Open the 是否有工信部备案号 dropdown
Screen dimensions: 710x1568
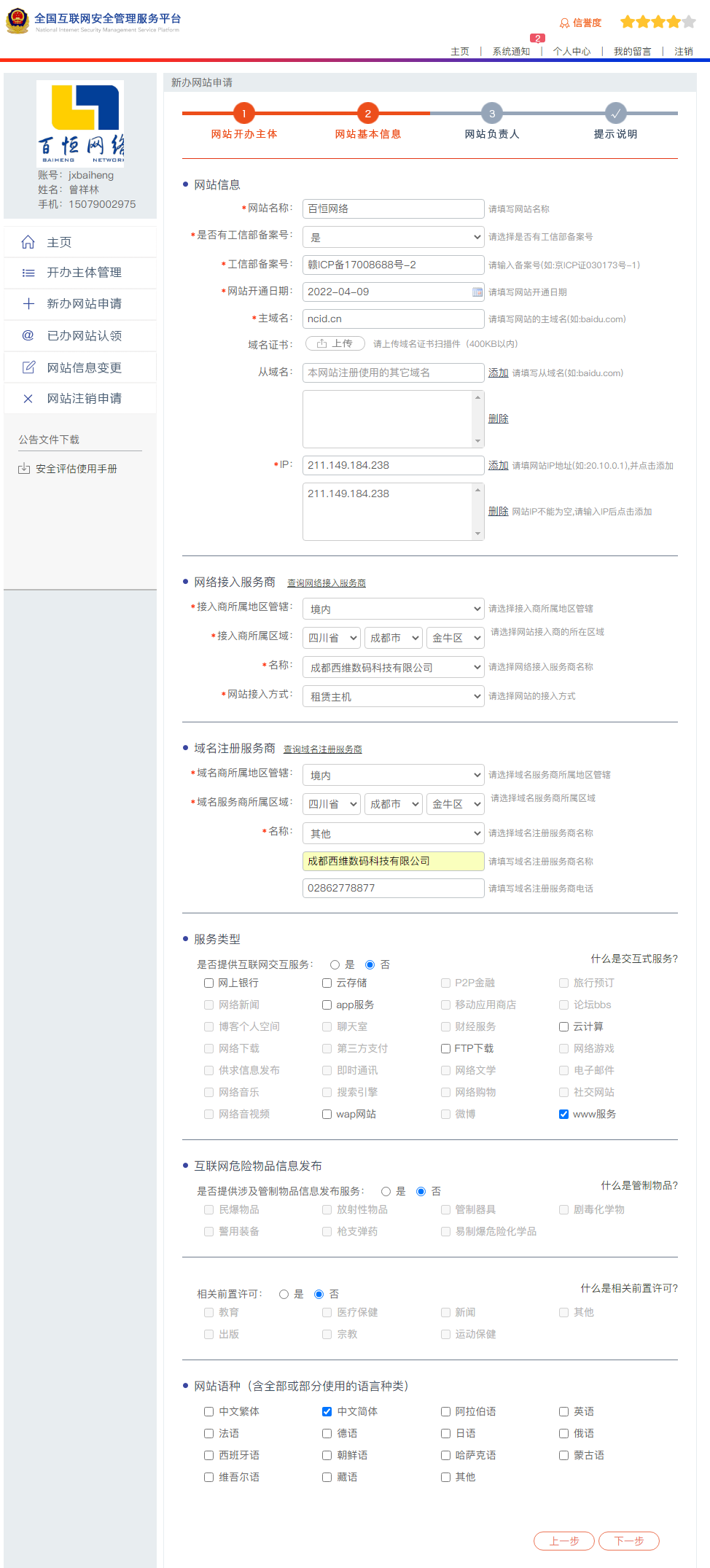394,237
